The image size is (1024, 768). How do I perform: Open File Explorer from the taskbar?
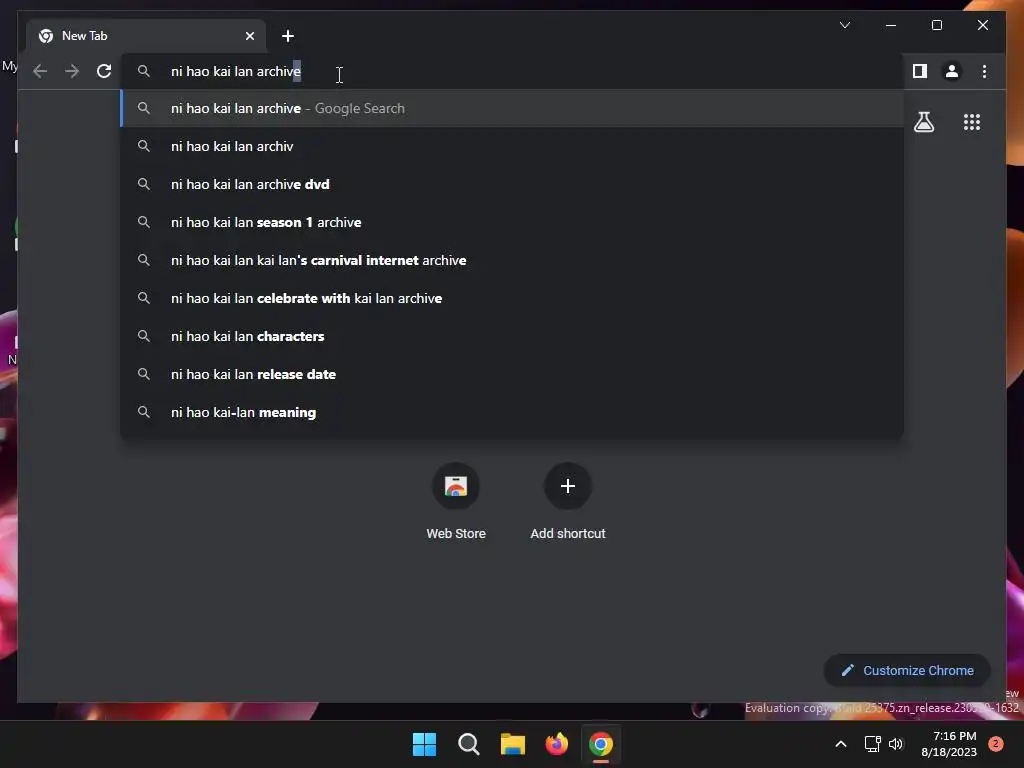click(x=513, y=744)
